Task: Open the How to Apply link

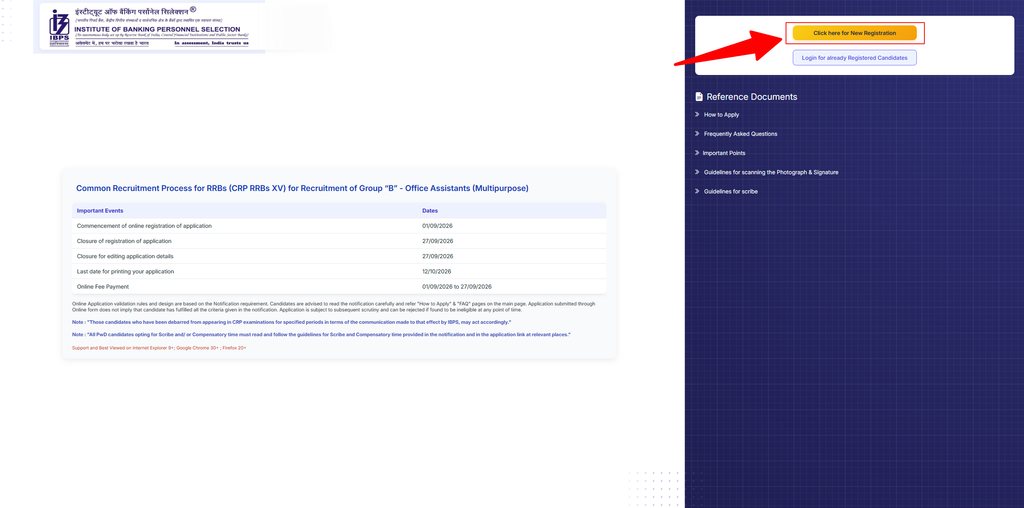Action: click(721, 115)
